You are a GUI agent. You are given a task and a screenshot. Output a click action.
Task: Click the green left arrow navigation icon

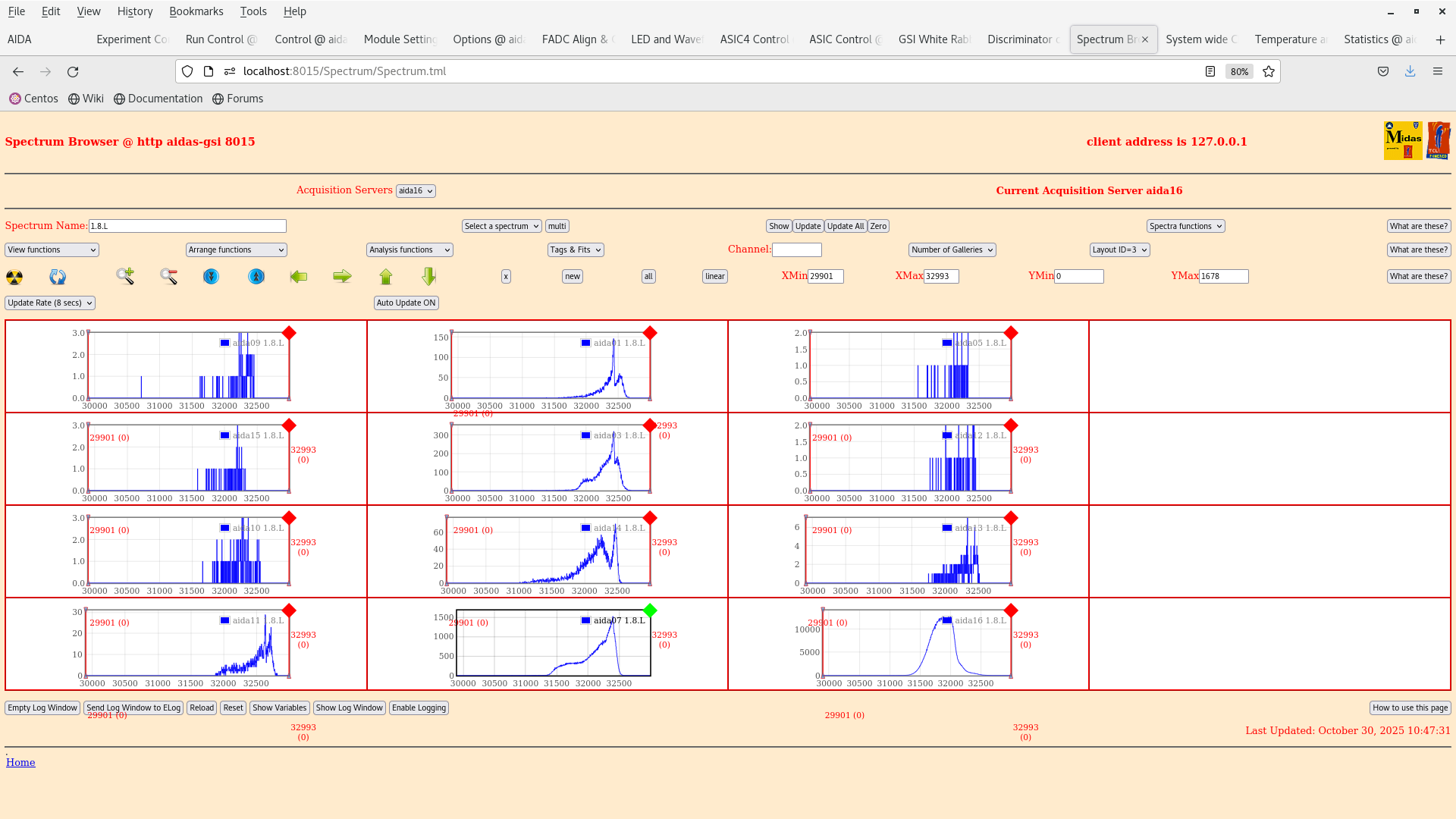pos(298,276)
